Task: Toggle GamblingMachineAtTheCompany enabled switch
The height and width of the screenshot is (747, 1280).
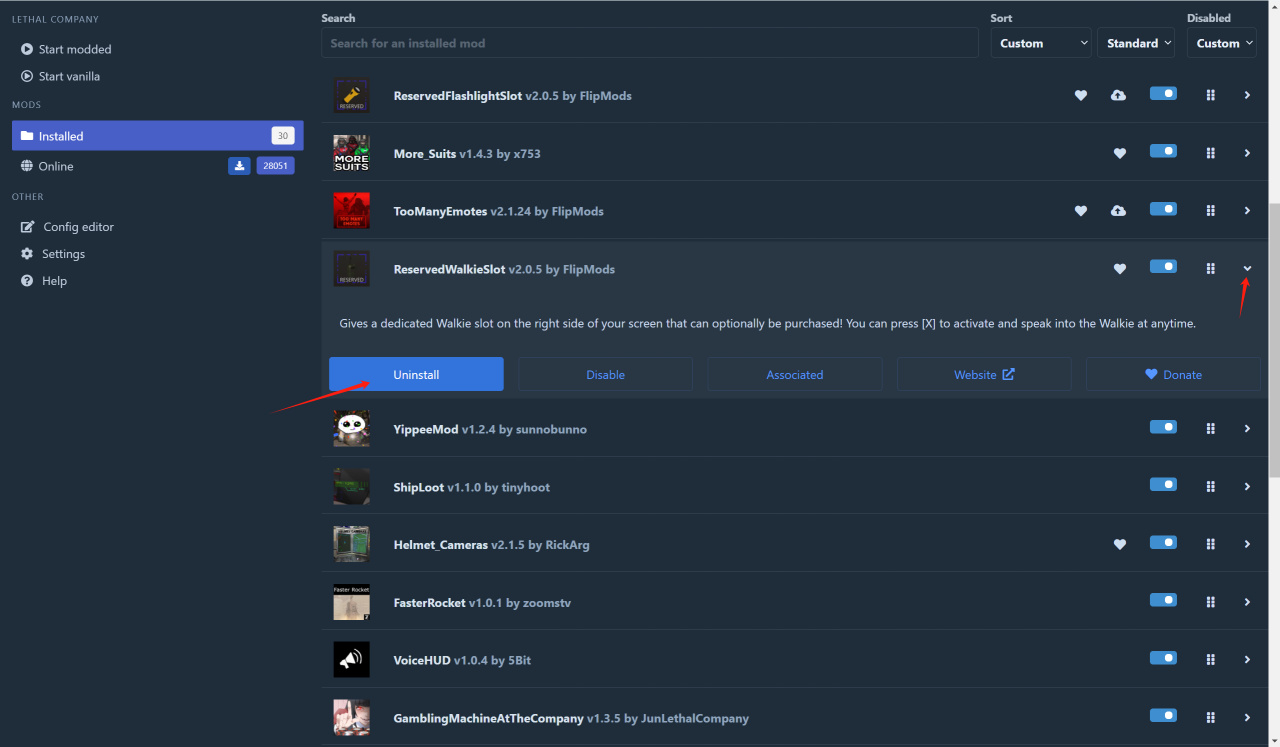Action: point(1163,715)
